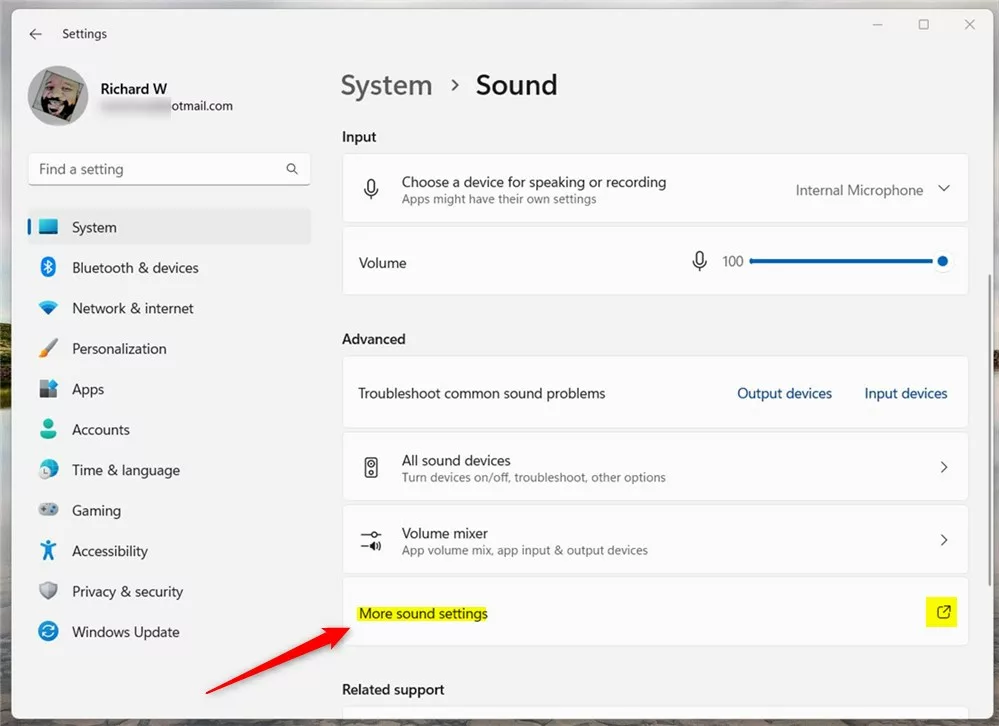This screenshot has height=726, width=999.
Task: Open All sound devices chevron
Action: pyautogui.click(x=943, y=467)
